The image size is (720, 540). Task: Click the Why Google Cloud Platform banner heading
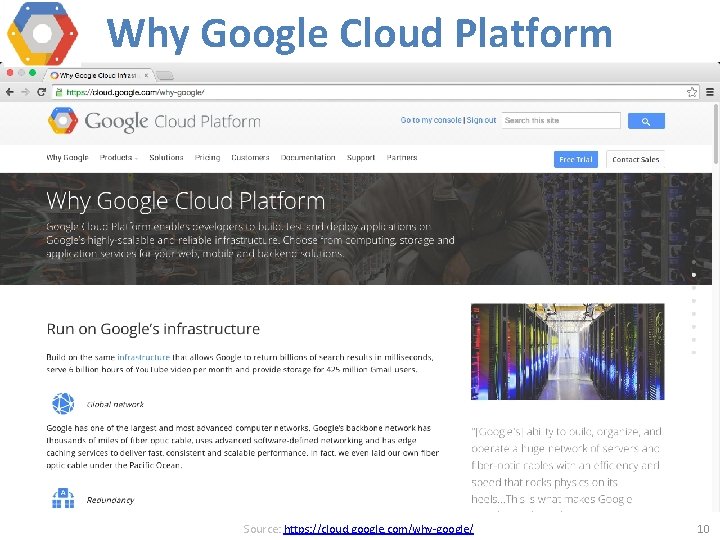[x=186, y=202]
